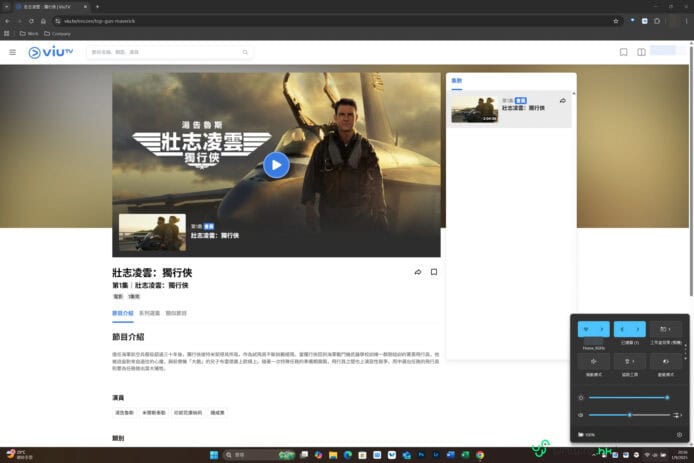Viewport: 694px width, 463px height.
Task: Reload the current page
Action: tap(31, 21)
